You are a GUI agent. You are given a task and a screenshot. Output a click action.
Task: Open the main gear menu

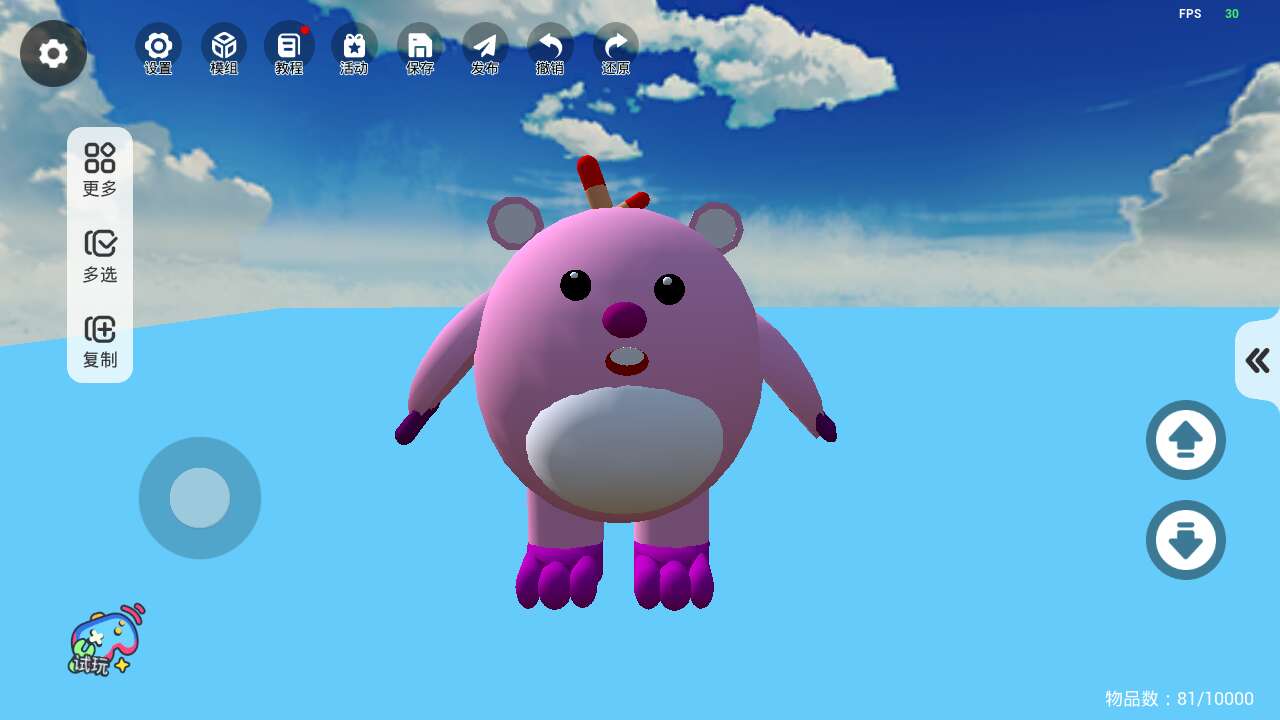coord(53,53)
